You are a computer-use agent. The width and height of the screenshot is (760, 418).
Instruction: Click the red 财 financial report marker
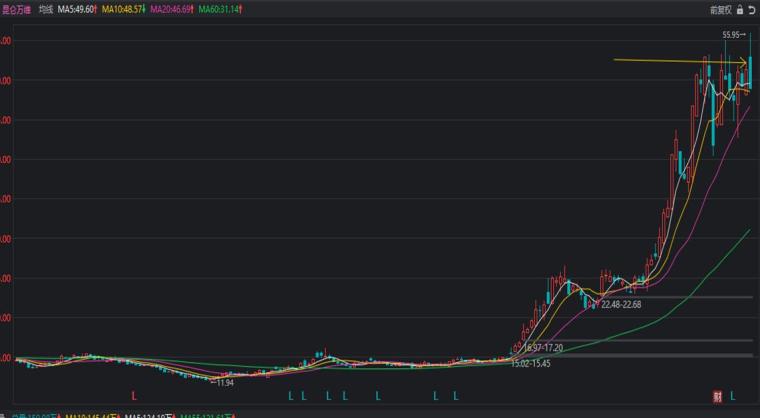pos(717,396)
